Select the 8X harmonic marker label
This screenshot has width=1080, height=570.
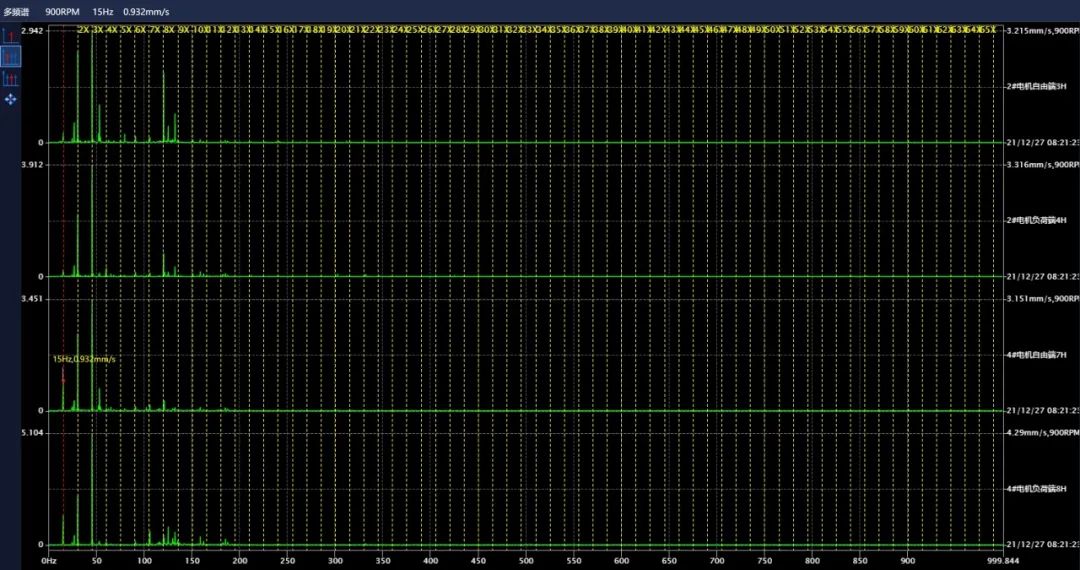(169, 31)
